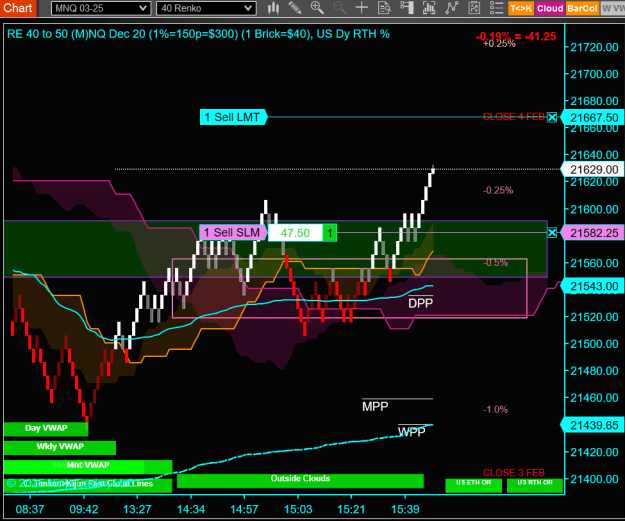Image resolution: width=625 pixels, height=521 pixels.
Task: Click the green position quantity 1 box
Action: point(330,233)
